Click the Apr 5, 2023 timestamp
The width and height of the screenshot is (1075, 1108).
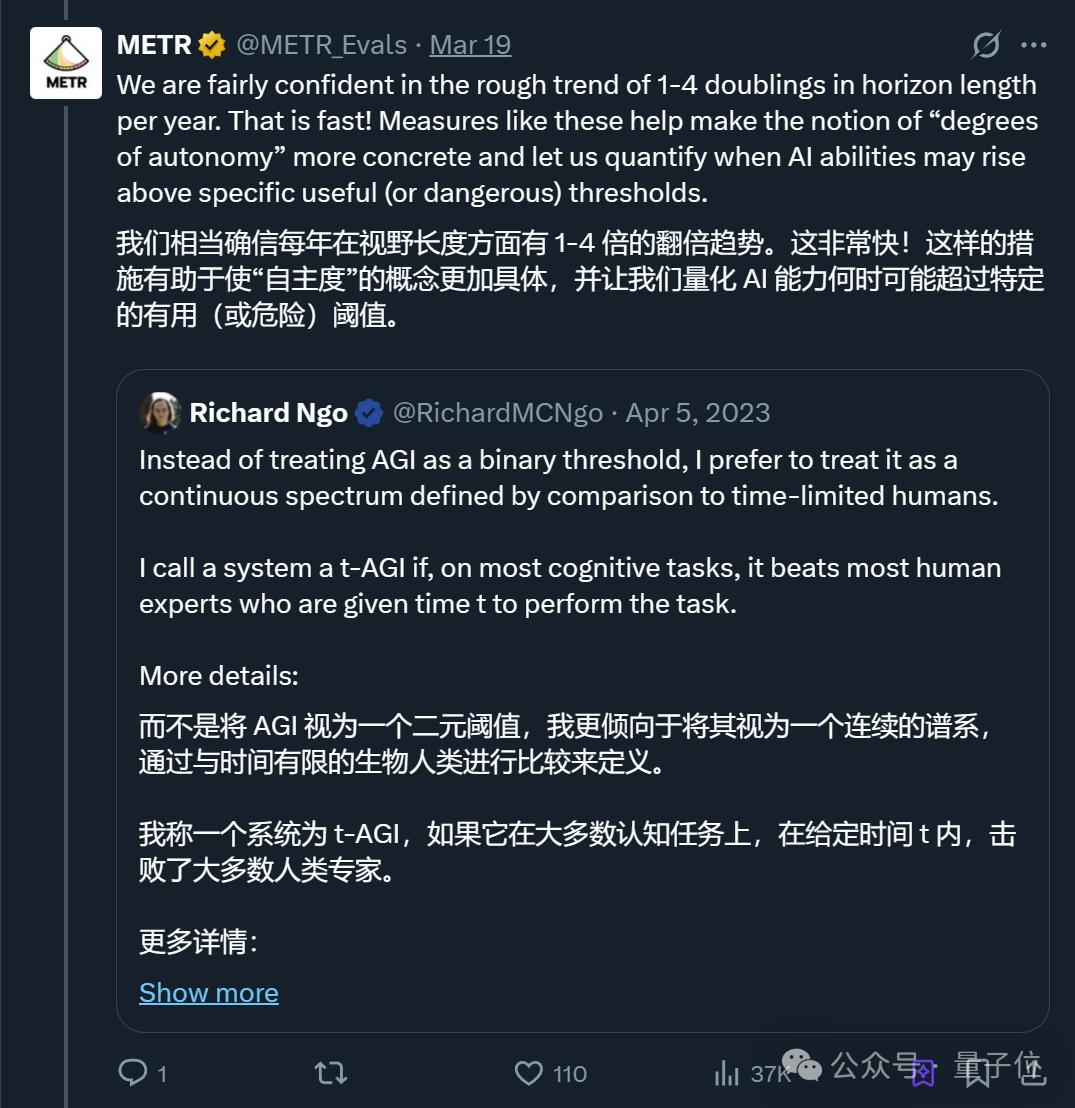click(696, 412)
